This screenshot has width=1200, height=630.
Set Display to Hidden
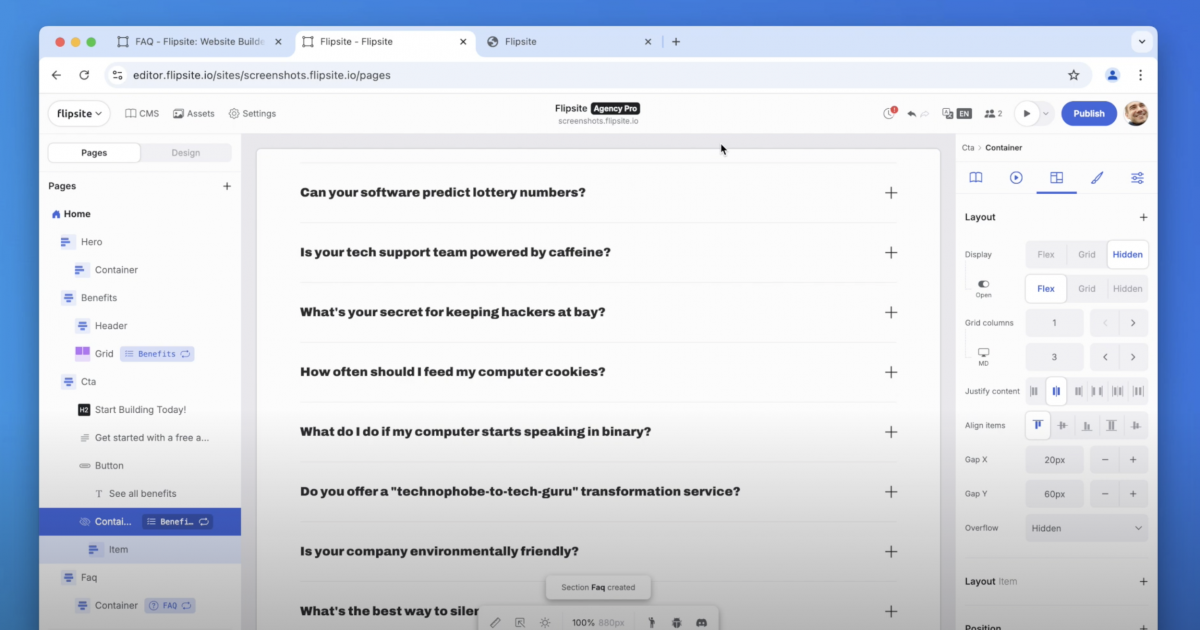[1127, 254]
